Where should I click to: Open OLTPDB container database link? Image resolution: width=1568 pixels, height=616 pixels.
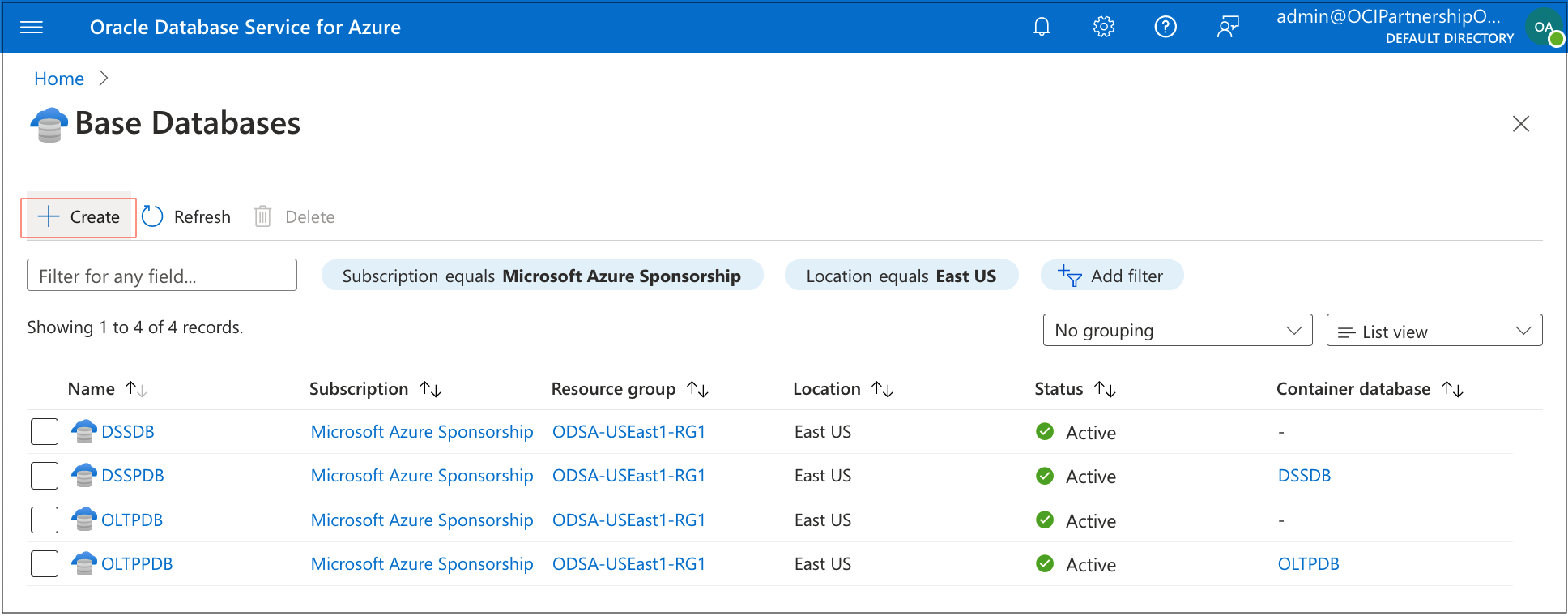(x=1308, y=563)
